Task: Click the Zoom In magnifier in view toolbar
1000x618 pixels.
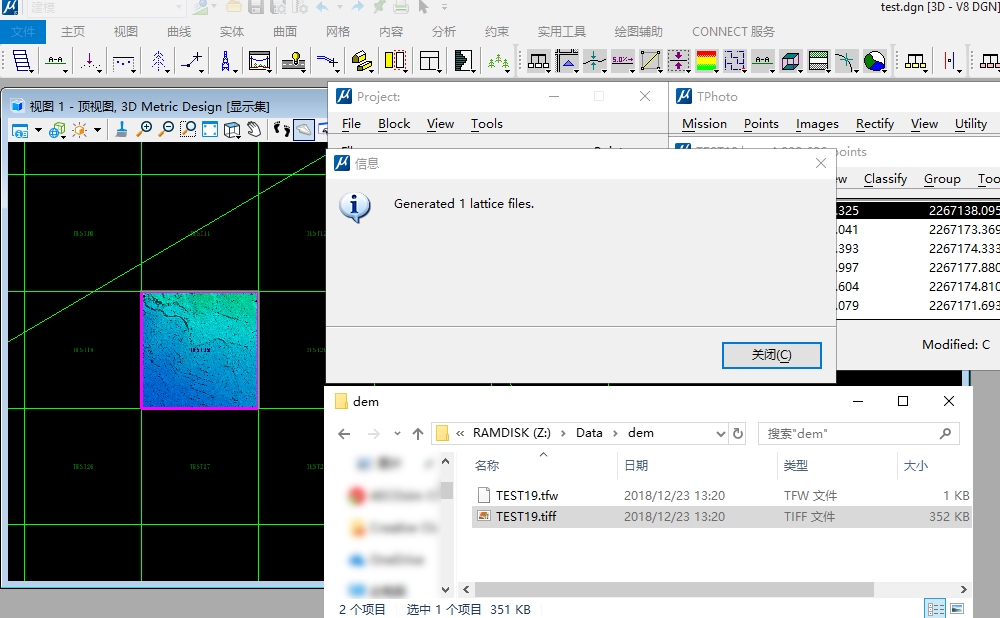Action: (145, 130)
